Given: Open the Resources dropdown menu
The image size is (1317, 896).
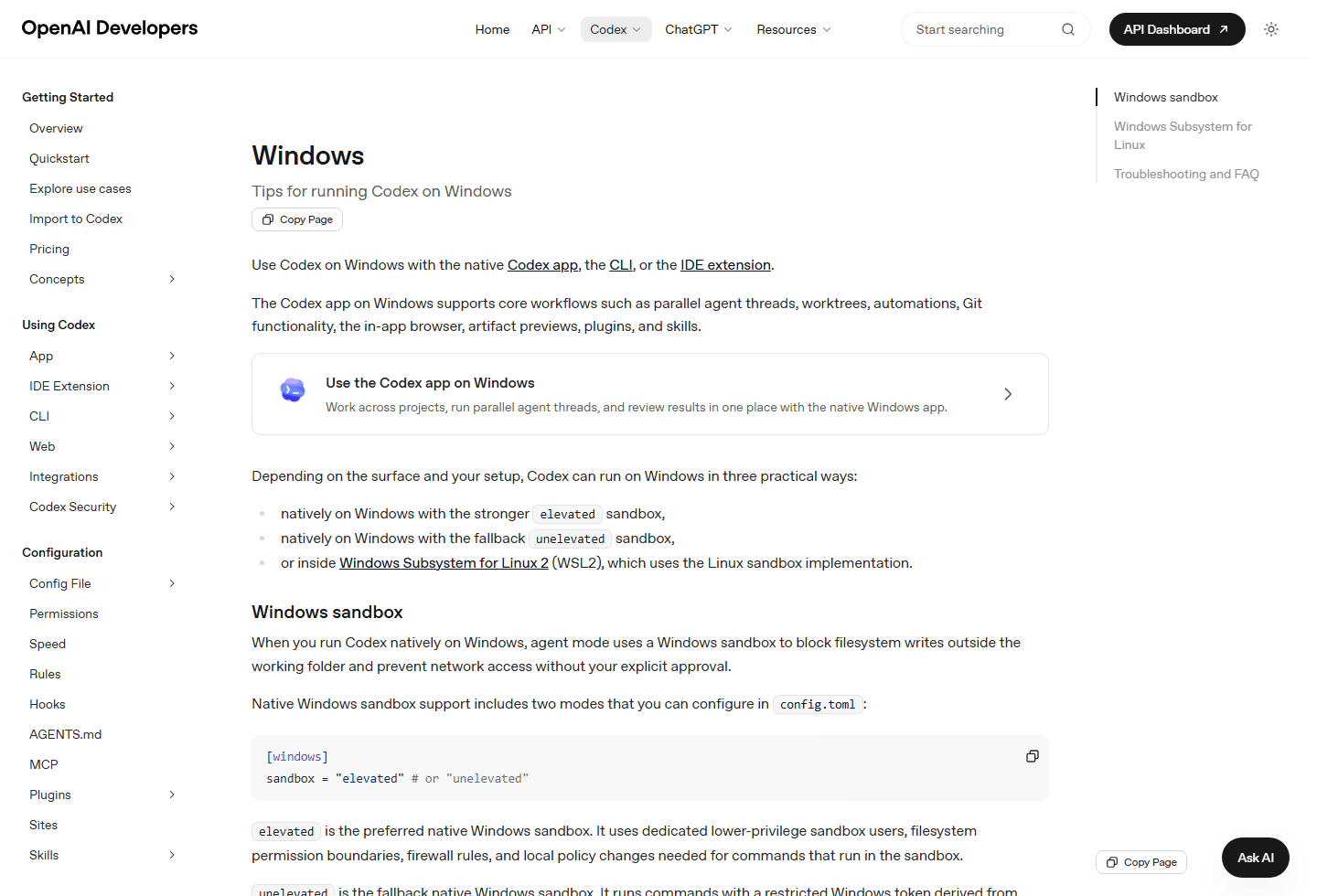Looking at the screenshot, I should [x=794, y=29].
